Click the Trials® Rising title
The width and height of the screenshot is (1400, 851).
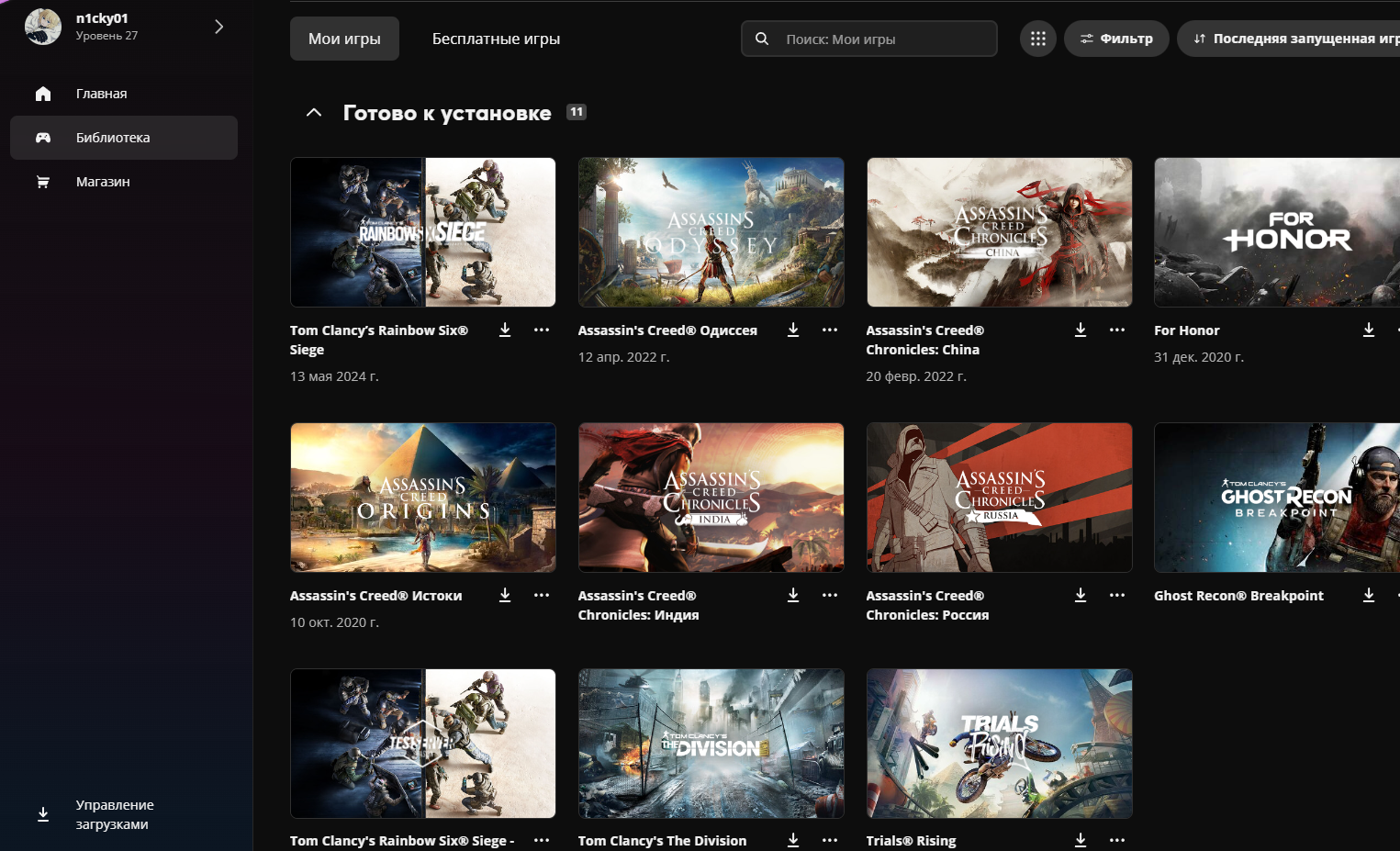tap(911, 841)
